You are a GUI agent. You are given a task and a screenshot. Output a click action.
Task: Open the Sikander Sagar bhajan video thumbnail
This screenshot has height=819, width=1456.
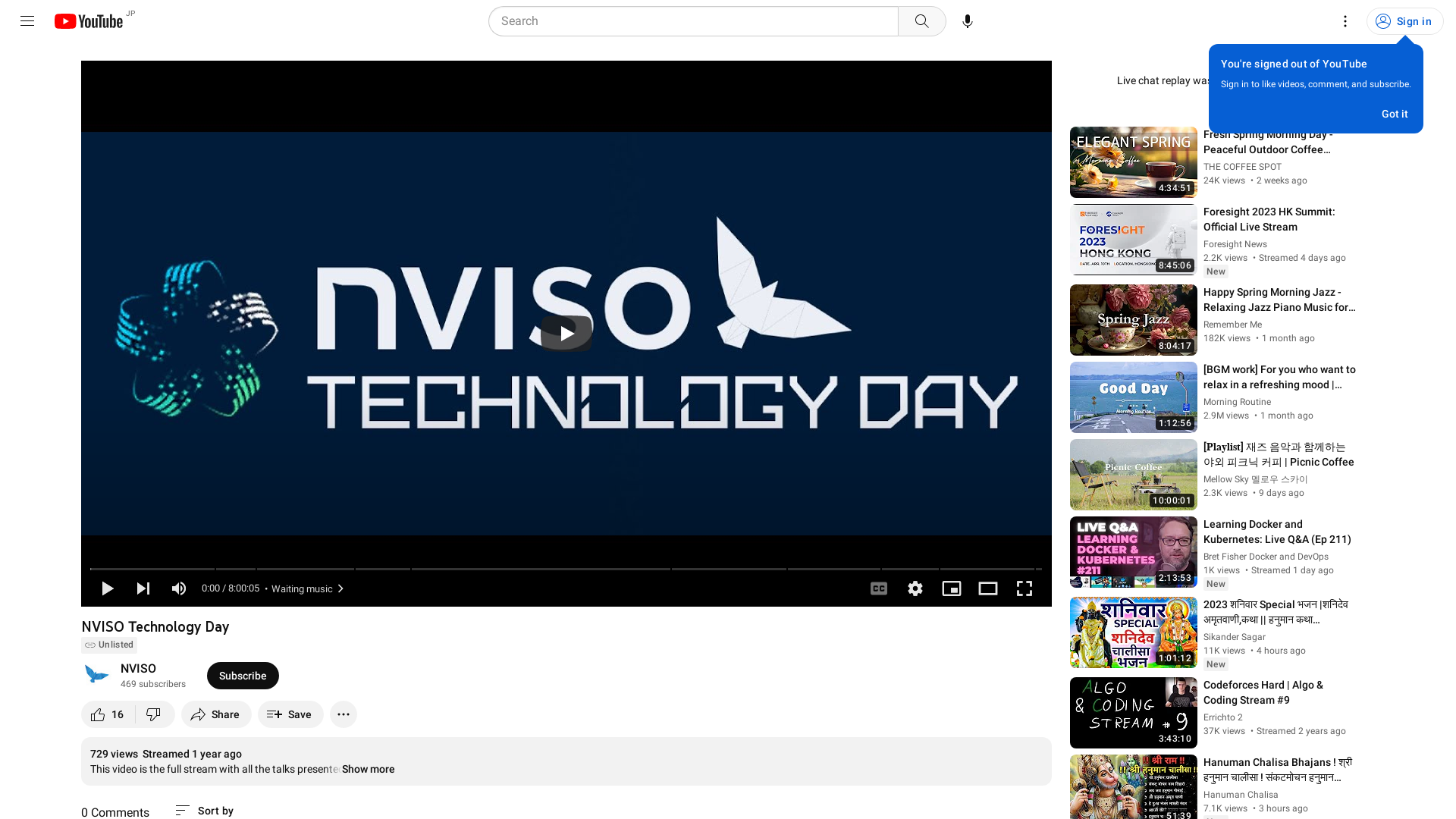click(1133, 632)
